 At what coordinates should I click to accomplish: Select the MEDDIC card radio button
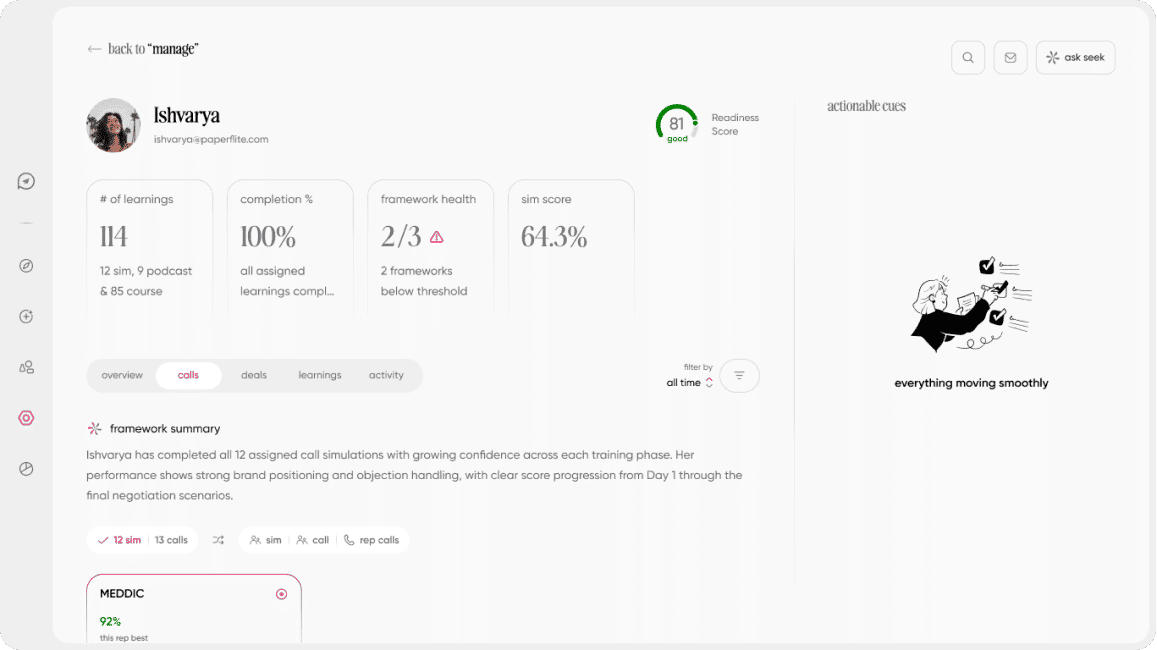coord(281,594)
